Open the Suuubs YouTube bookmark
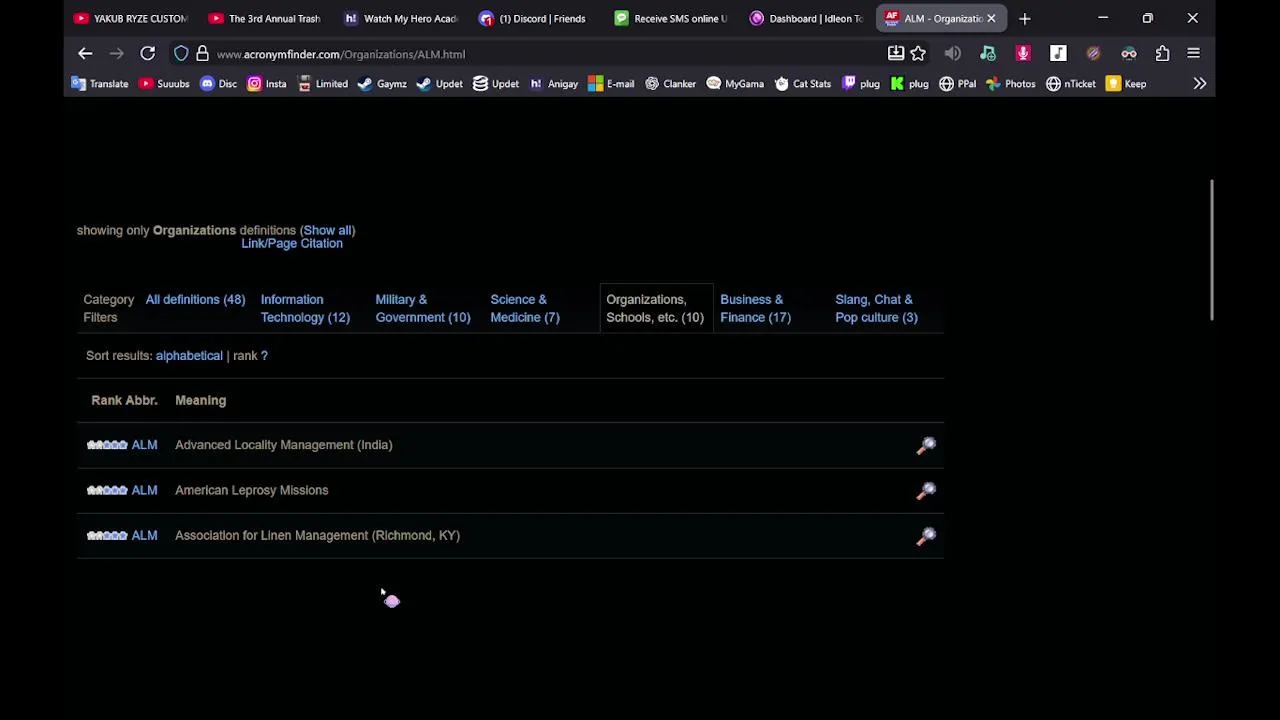The height and width of the screenshot is (720, 1280). tap(164, 84)
